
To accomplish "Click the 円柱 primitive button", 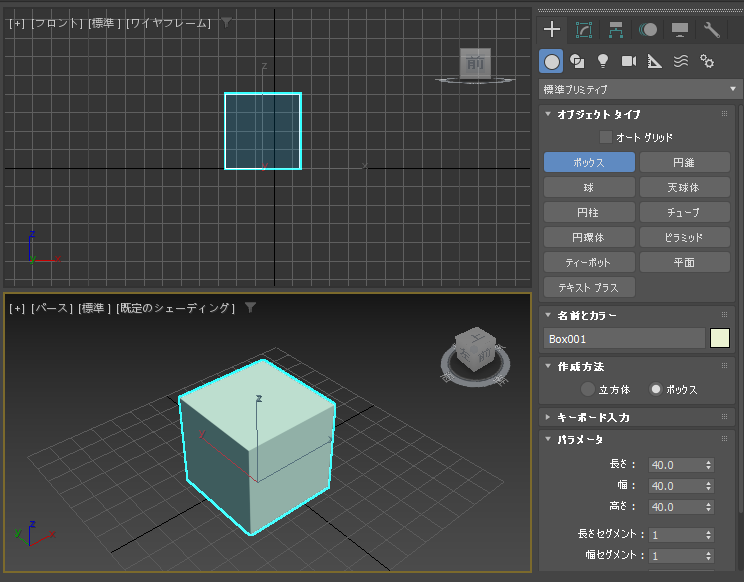I will (589, 213).
